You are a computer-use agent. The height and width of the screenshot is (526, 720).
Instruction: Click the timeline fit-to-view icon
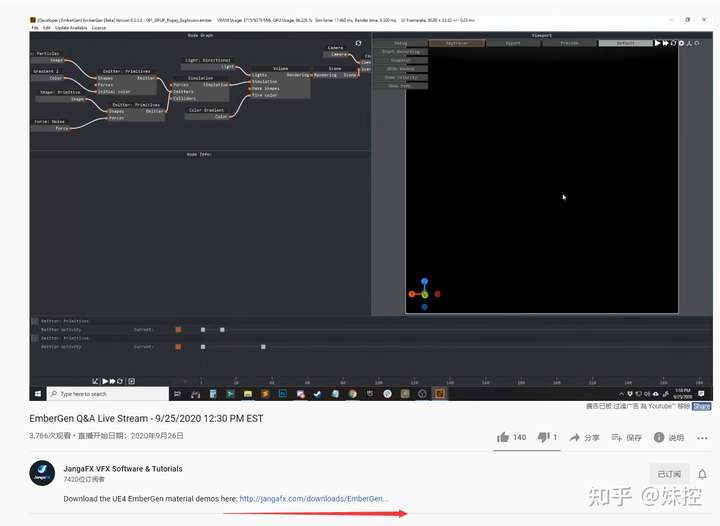(95, 381)
